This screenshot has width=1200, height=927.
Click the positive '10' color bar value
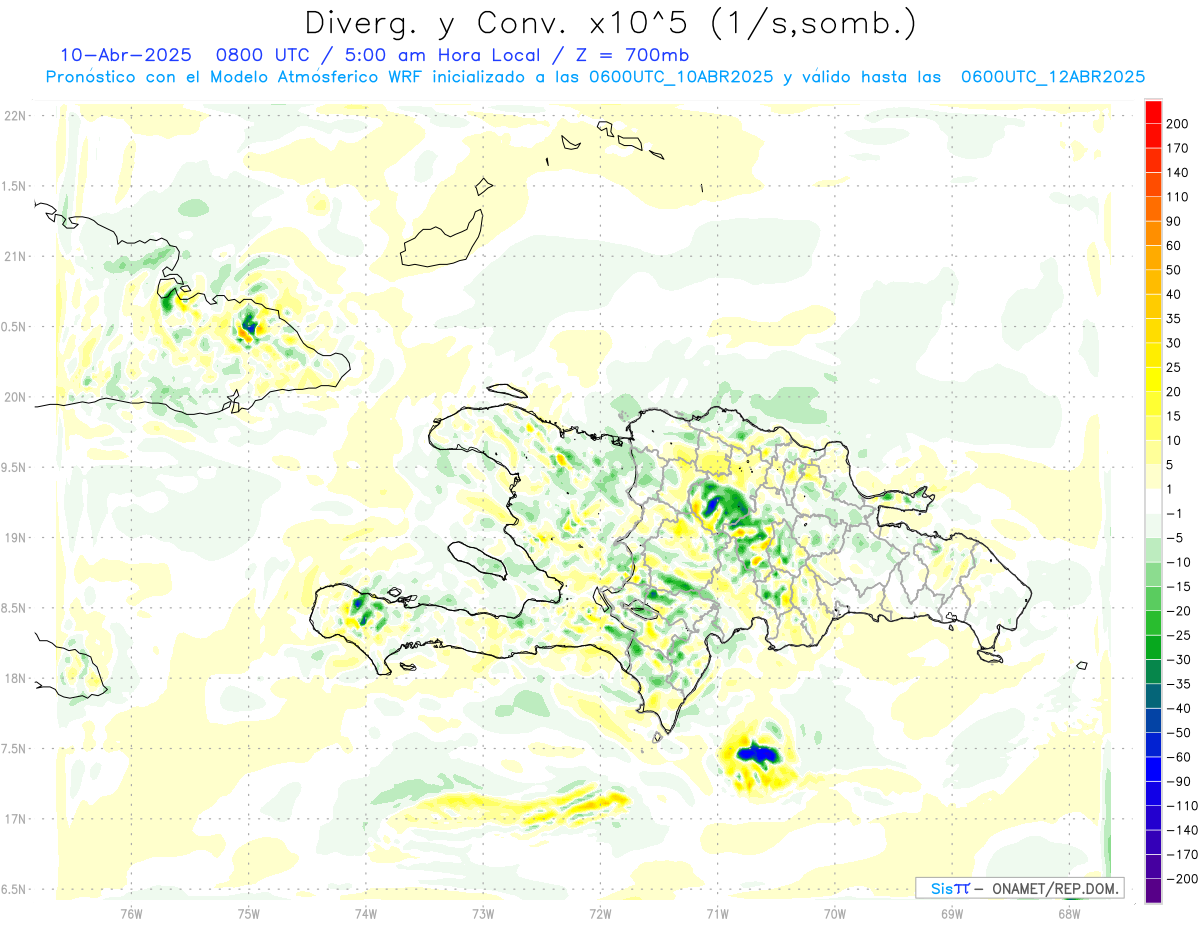click(x=1173, y=441)
